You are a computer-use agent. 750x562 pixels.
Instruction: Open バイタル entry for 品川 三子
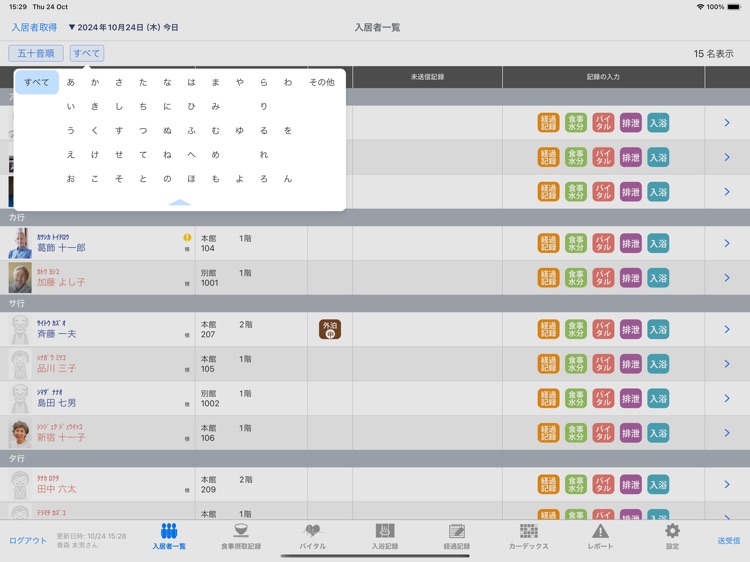click(603, 364)
